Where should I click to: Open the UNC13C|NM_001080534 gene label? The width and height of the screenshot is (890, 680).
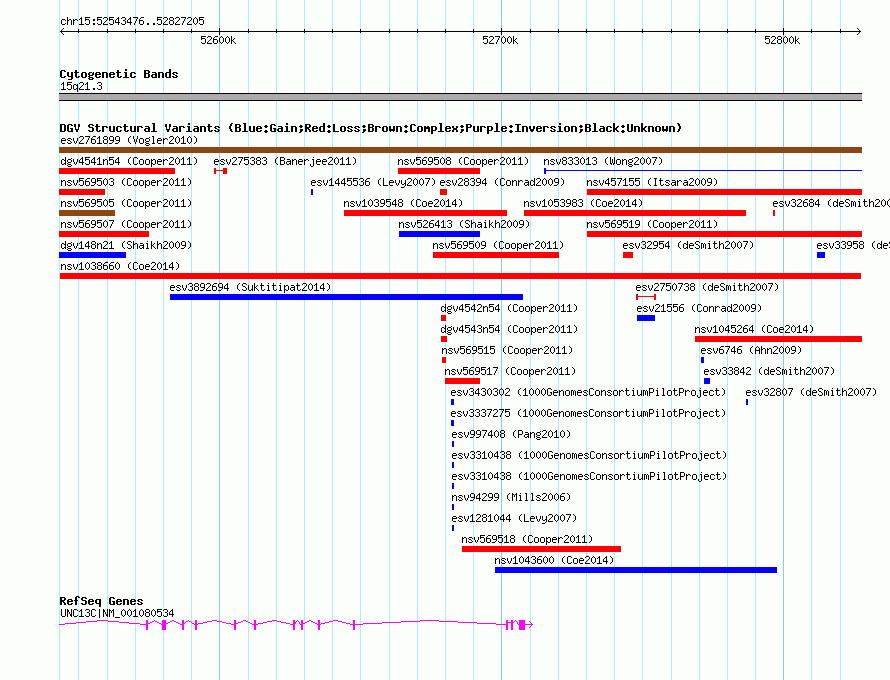117,613
